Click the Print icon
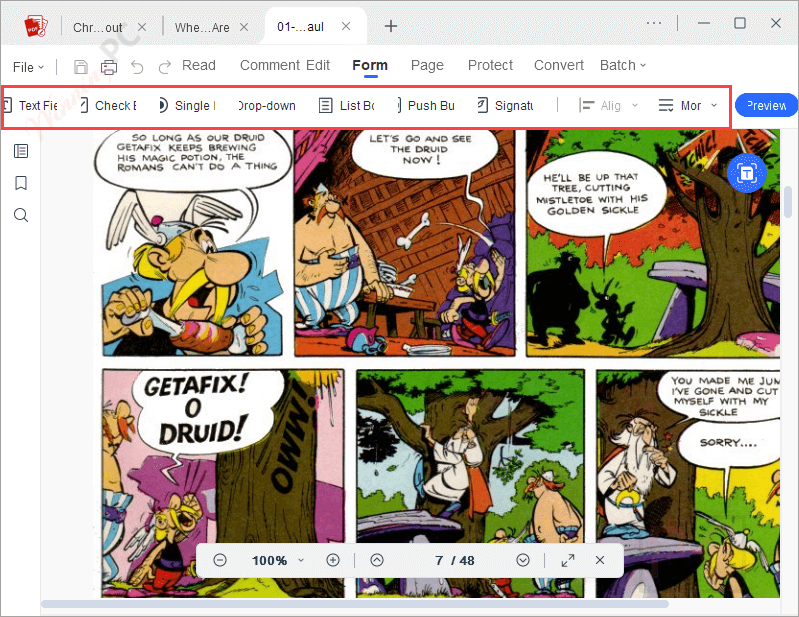Screen dimensions: 799x617 coord(109,67)
